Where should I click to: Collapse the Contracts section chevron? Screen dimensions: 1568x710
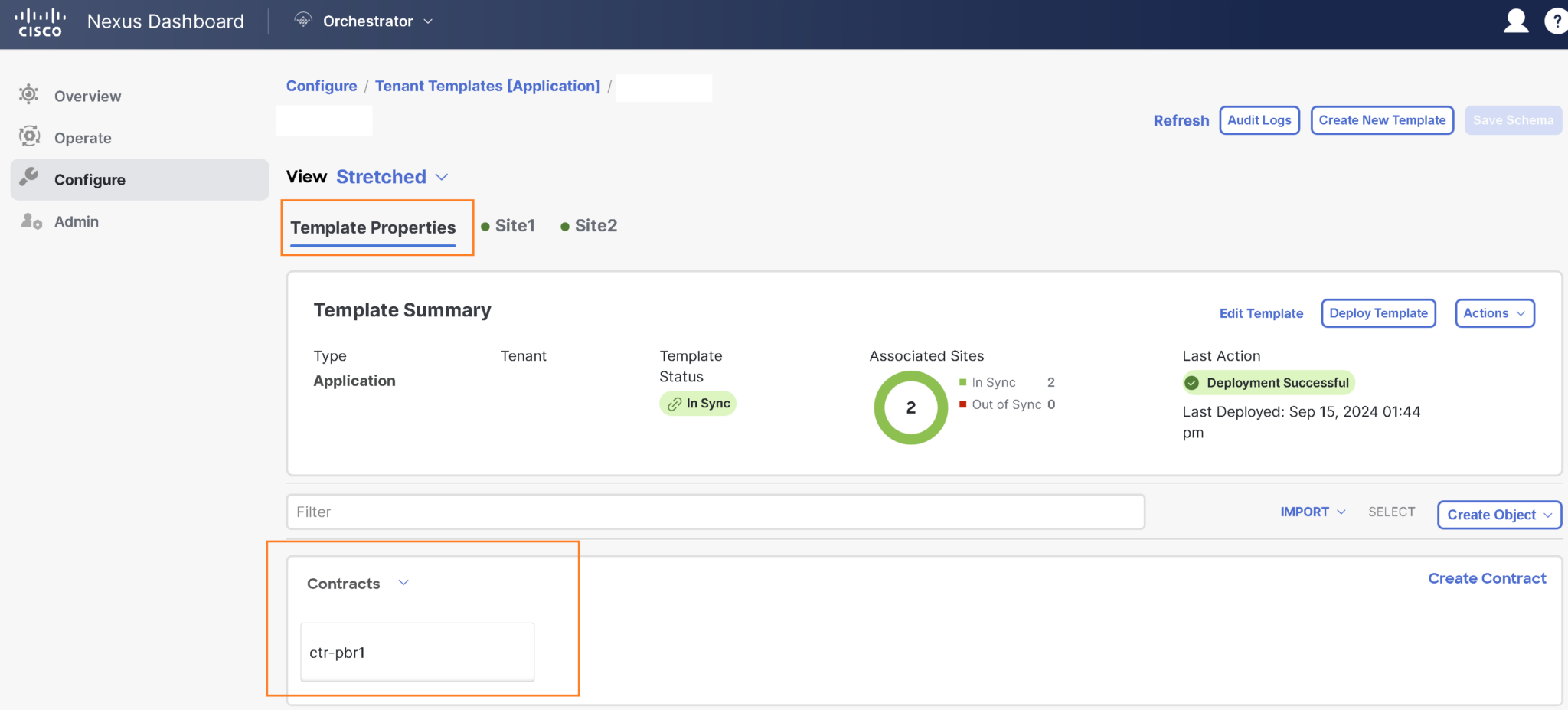coord(404,583)
